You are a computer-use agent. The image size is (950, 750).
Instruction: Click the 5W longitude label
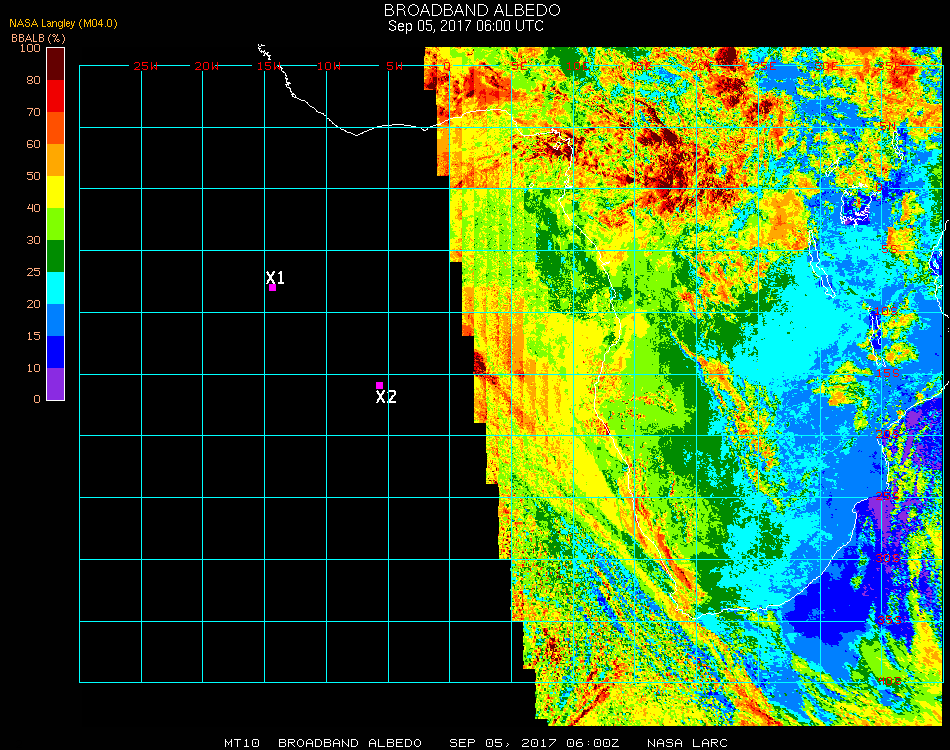(x=394, y=66)
